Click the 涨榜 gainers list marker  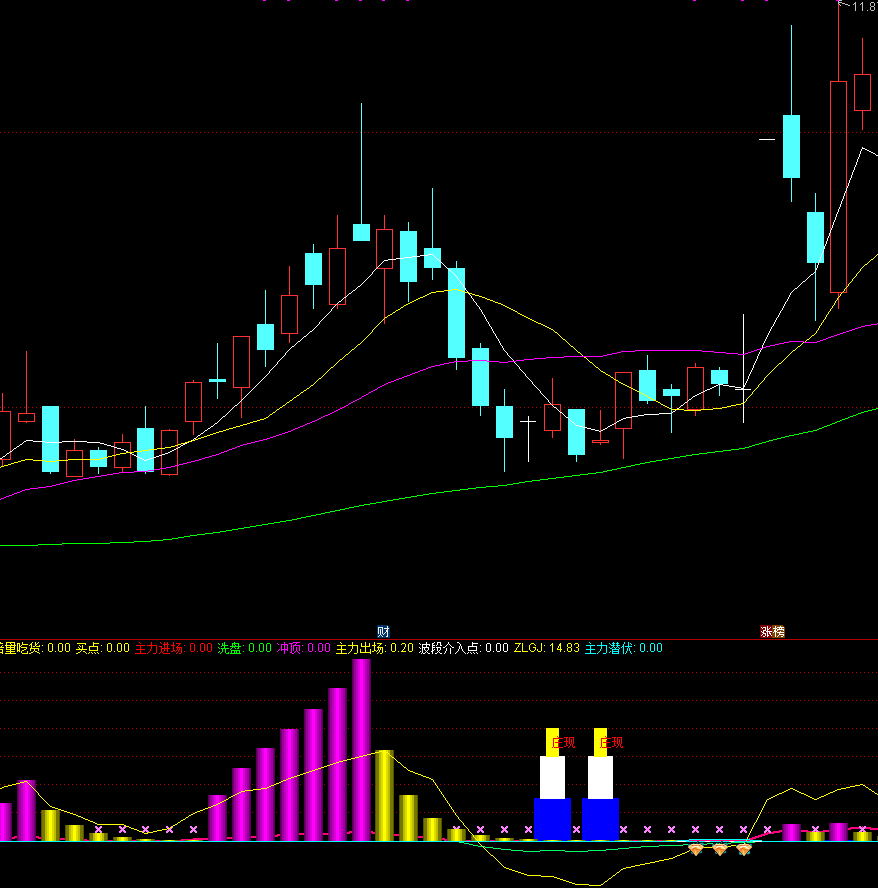pos(772,632)
